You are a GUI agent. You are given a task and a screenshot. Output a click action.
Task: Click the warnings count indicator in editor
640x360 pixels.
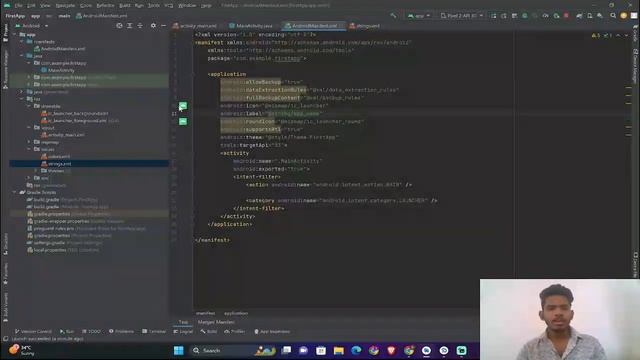click(x=596, y=36)
